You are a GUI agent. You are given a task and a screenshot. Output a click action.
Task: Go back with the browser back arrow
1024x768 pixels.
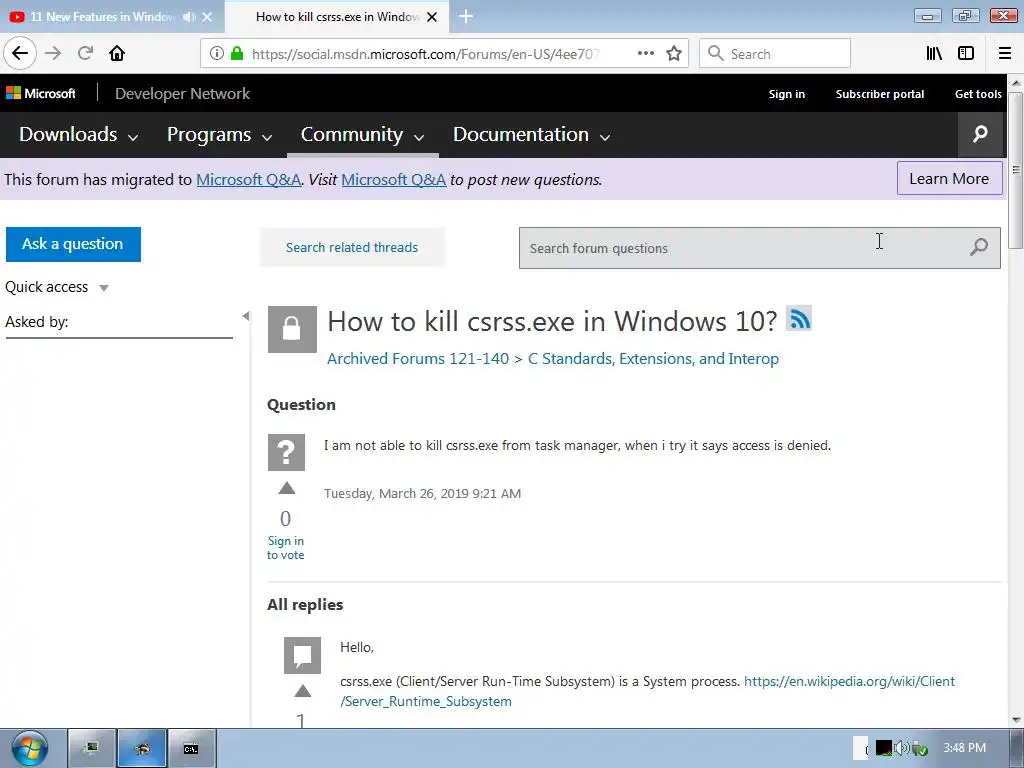point(20,53)
